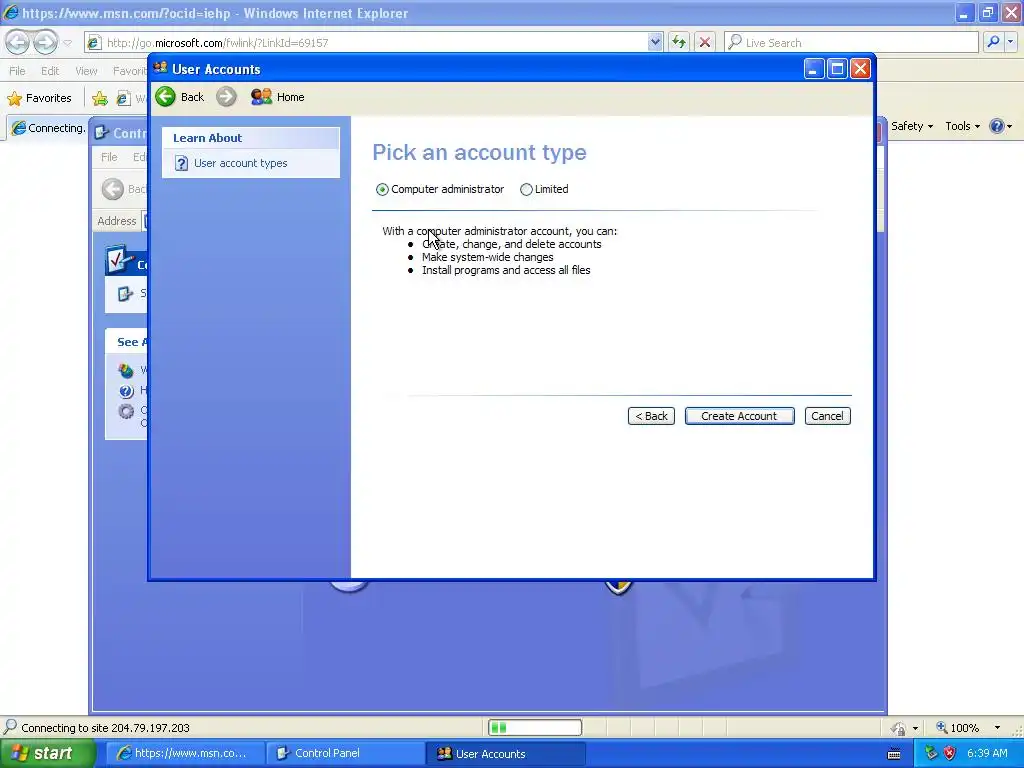
Task: Open the Safety dropdown menu
Action: 912,126
